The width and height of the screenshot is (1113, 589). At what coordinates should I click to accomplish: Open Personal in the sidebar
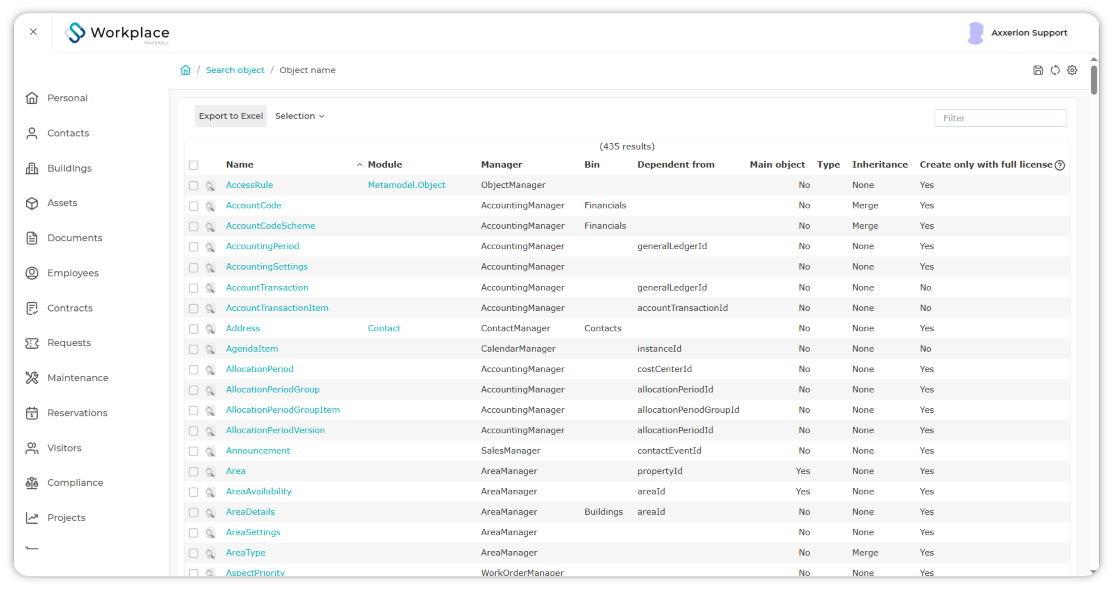[x=67, y=98]
